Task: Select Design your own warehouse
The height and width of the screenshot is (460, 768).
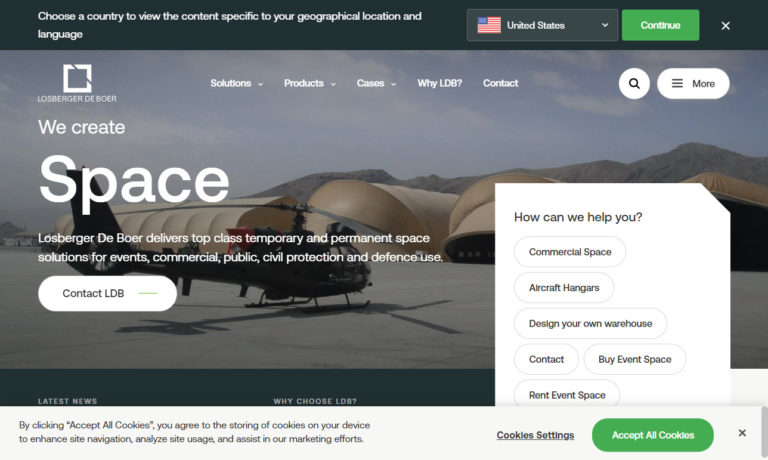Action: click(590, 324)
